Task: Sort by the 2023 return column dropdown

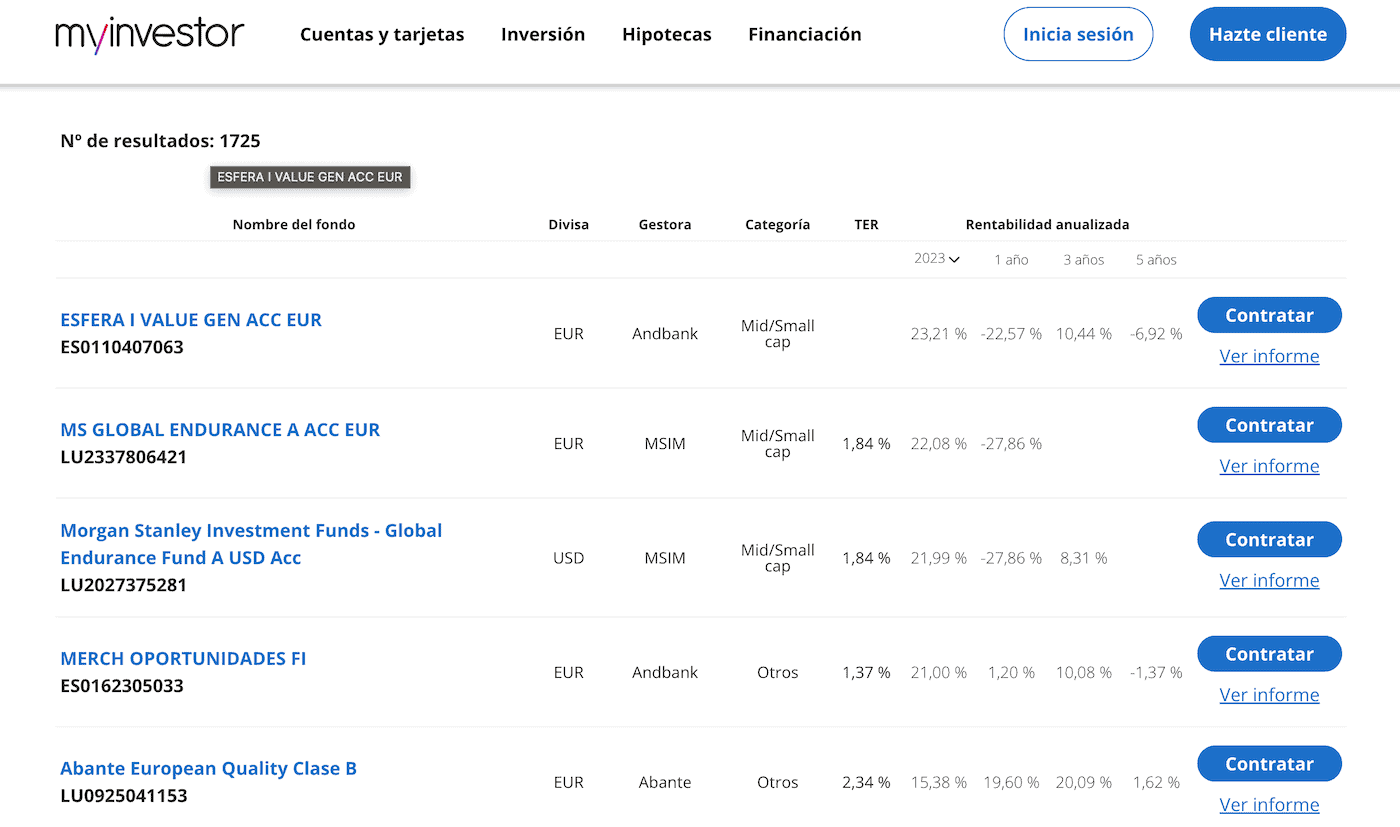Action: click(x=937, y=259)
